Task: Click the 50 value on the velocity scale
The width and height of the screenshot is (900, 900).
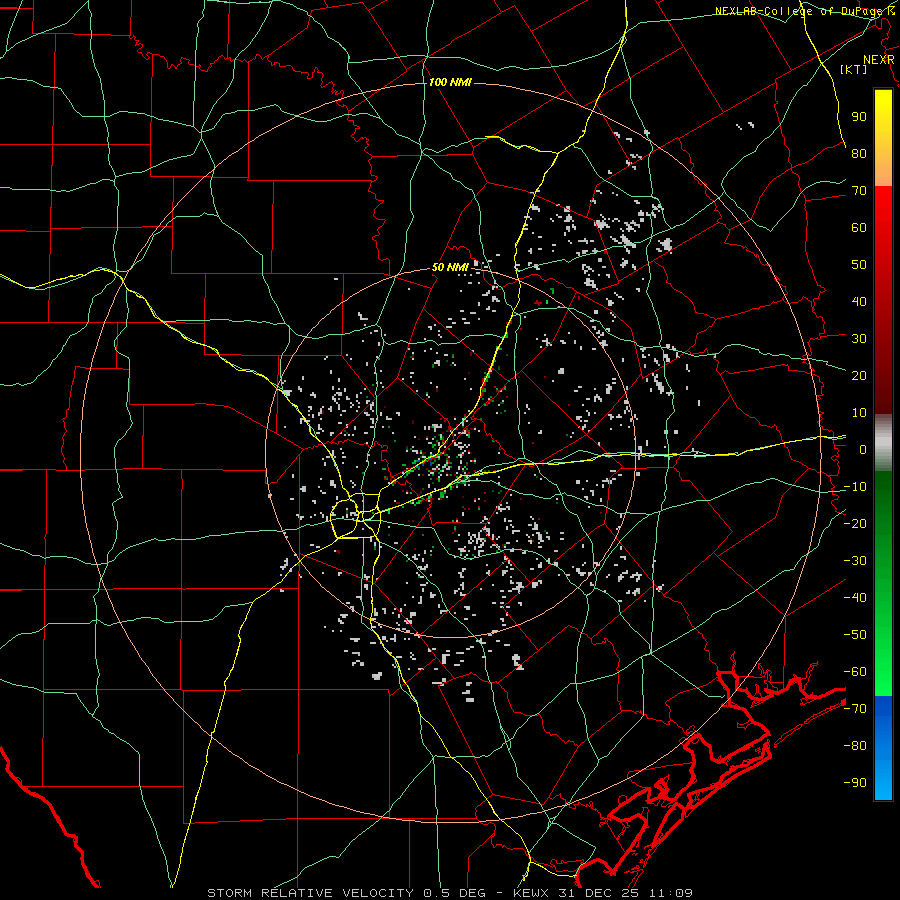Action: click(859, 265)
